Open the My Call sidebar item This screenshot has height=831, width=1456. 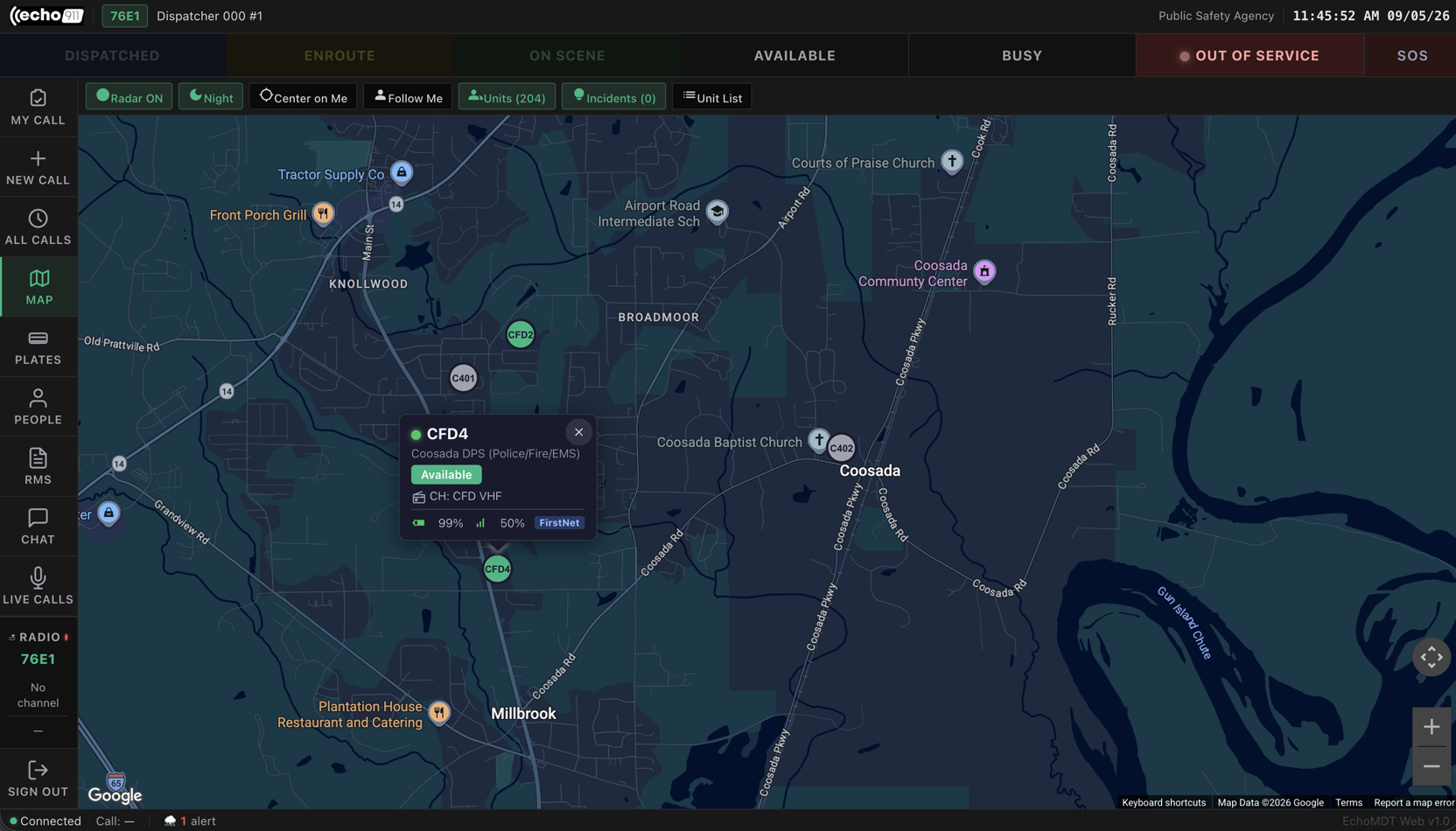[38, 108]
